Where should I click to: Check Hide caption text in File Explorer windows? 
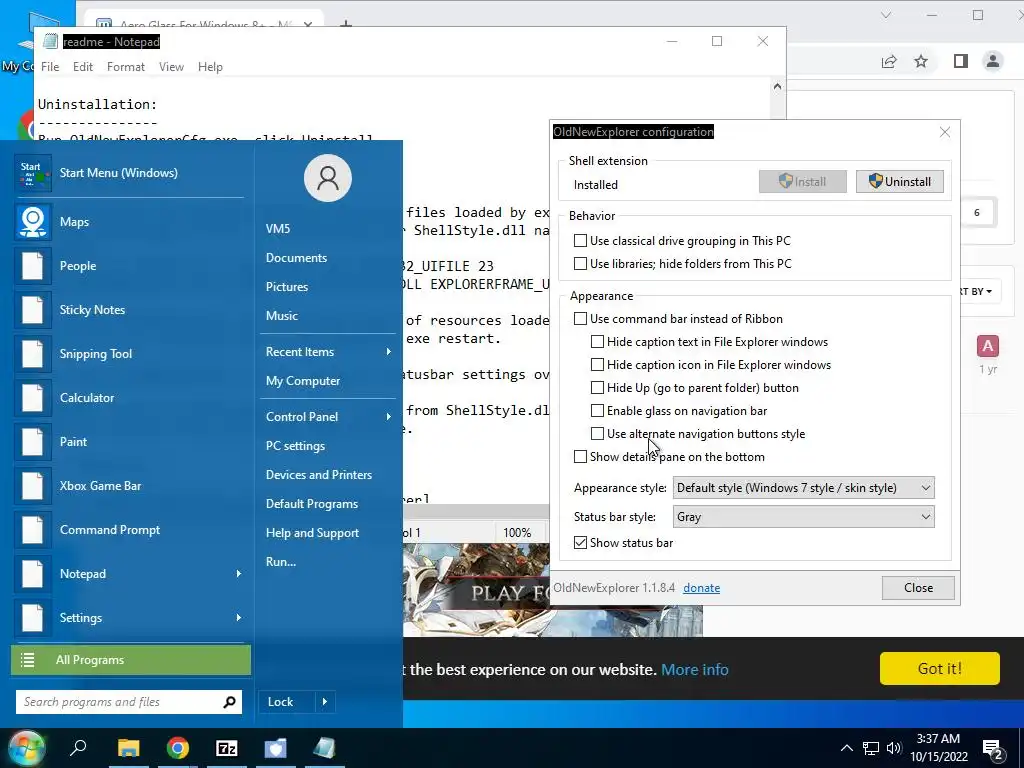pos(597,342)
